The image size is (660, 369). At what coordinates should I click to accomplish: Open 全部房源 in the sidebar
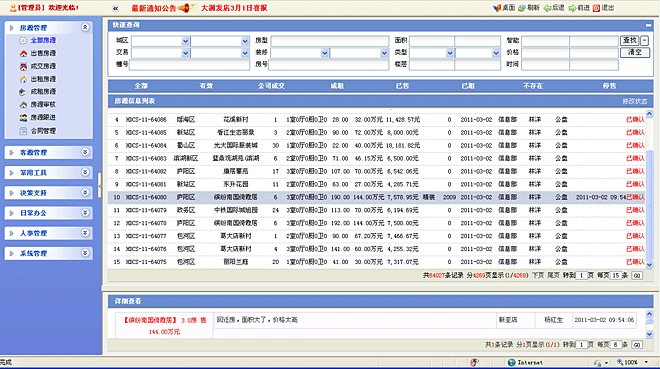[43, 40]
